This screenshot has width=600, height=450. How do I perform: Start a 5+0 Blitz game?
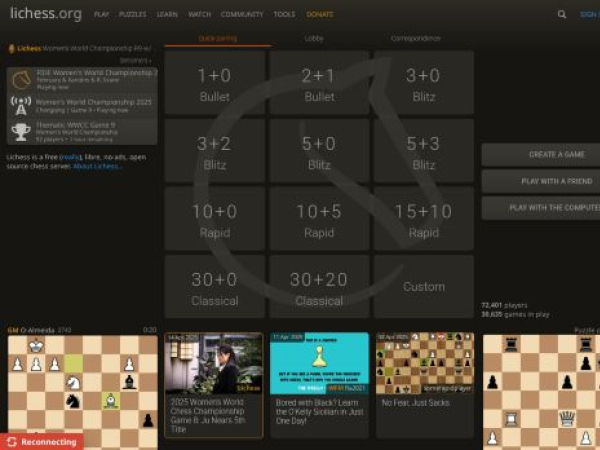[x=319, y=151]
